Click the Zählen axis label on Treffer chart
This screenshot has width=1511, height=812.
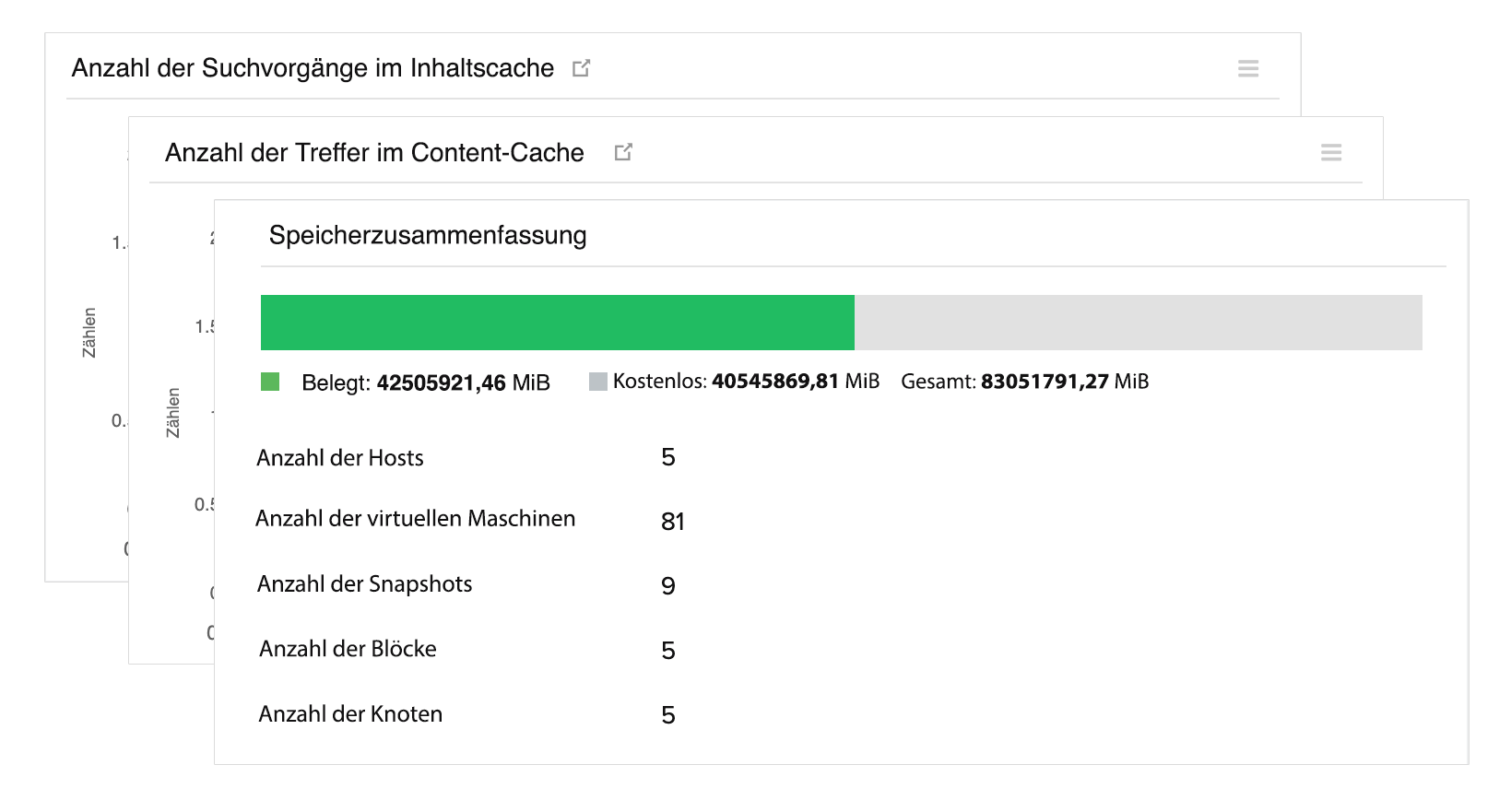tap(172, 412)
